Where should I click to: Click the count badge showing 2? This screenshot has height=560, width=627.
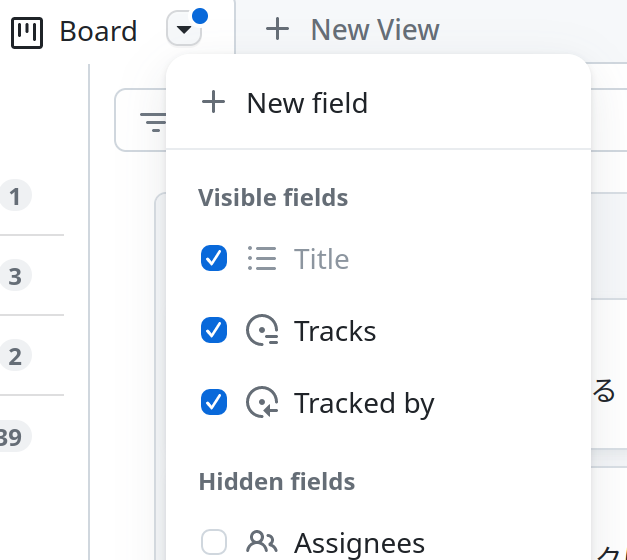15,356
